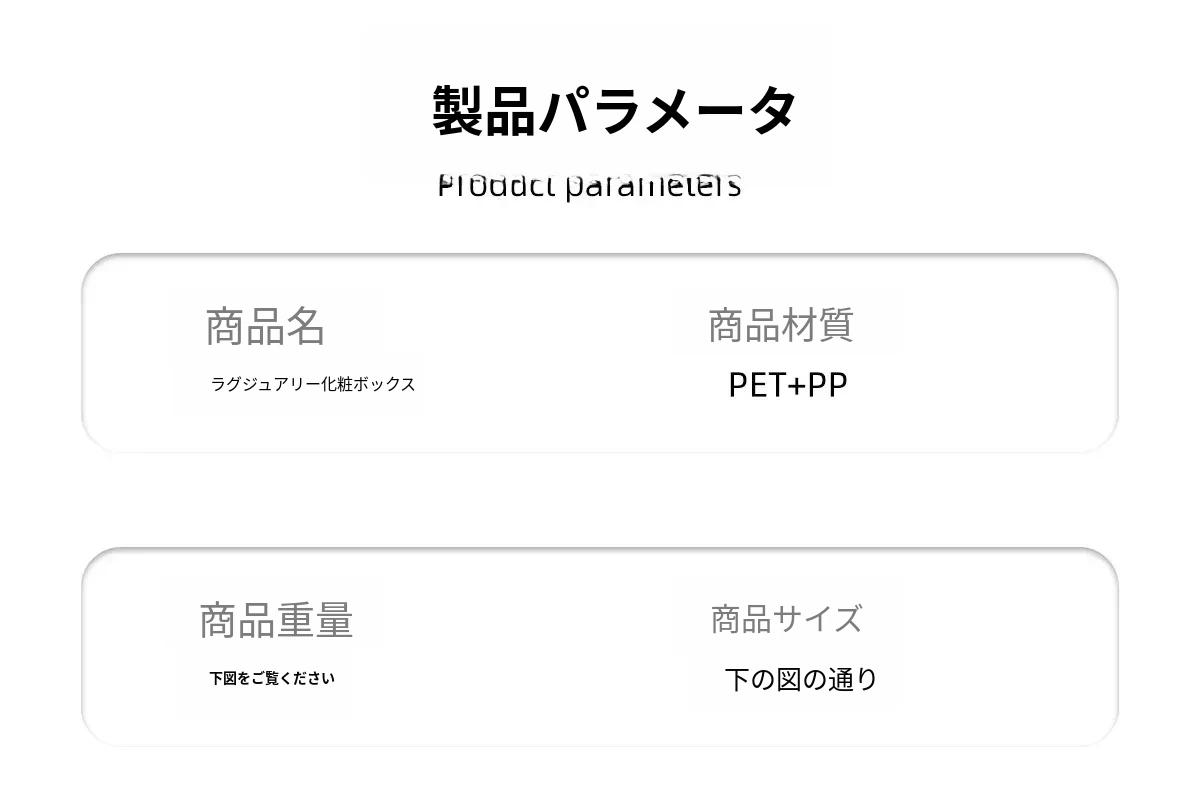The height and width of the screenshot is (807, 1200).
Task: Click the パラメータ katakana in the heading
Action: [667, 110]
